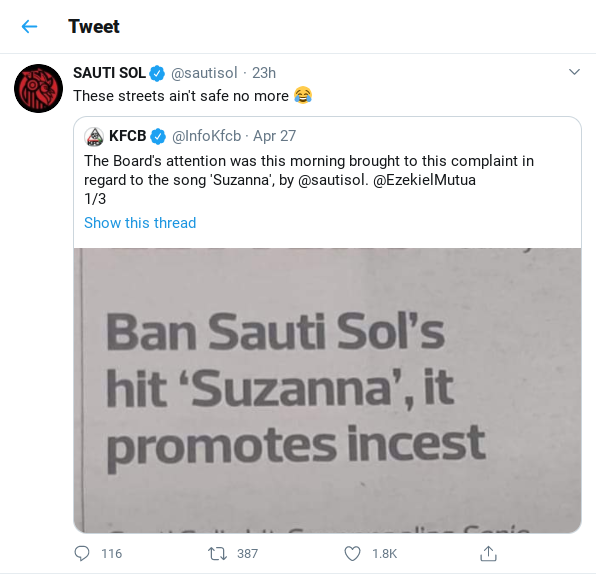The width and height of the screenshot is (596, 574).
Task: Open the KFCB avatar in the quoted tweet
Action: [x=94, y=136]
